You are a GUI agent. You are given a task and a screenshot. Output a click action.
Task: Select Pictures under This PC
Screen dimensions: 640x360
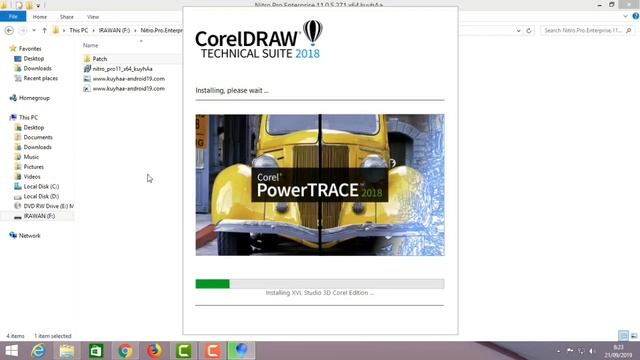[33, 167]
